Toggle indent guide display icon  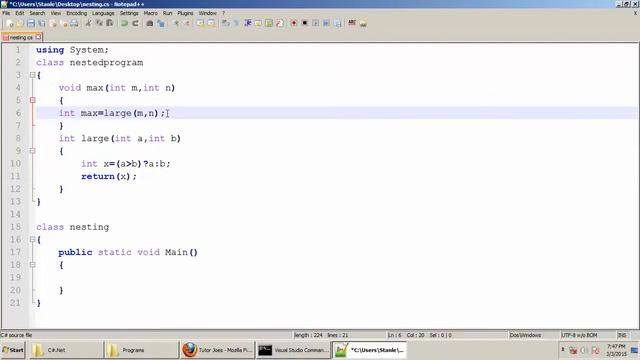tap(247, 23)
